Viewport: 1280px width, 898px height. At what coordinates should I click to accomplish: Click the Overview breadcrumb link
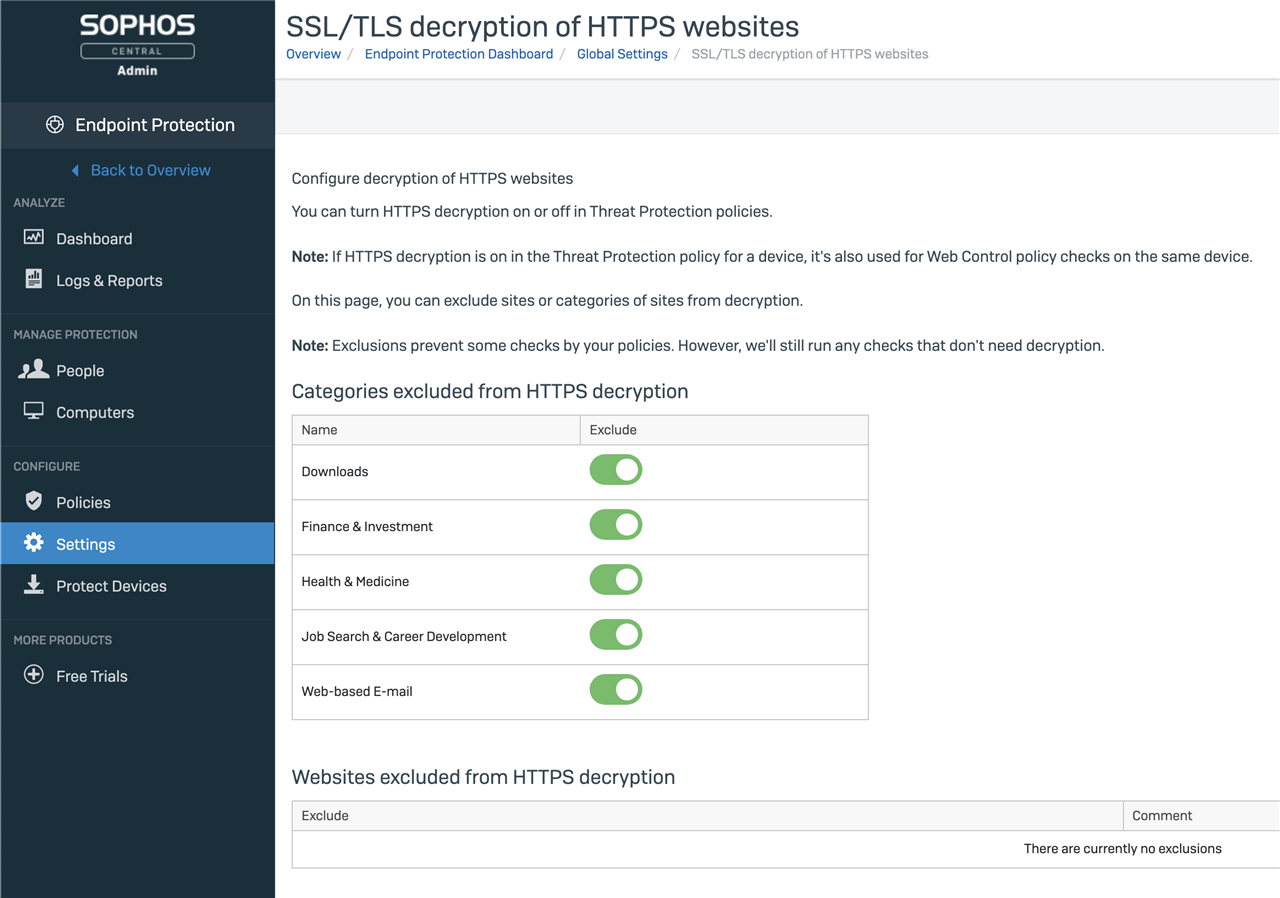point(313,54)
